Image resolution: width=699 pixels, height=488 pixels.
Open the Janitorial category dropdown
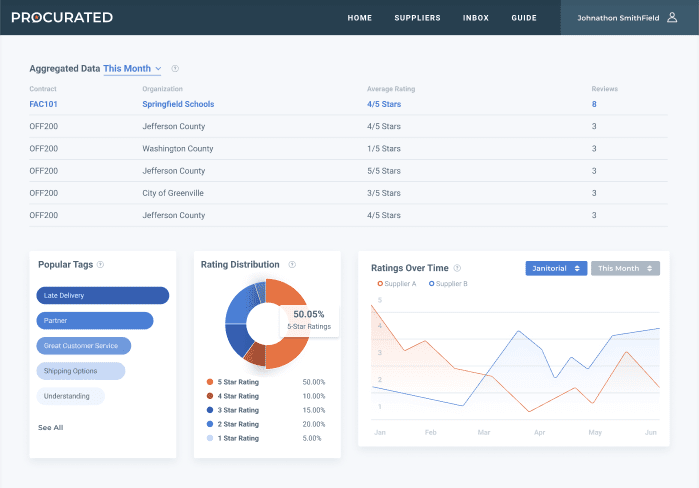pos(556,268)
